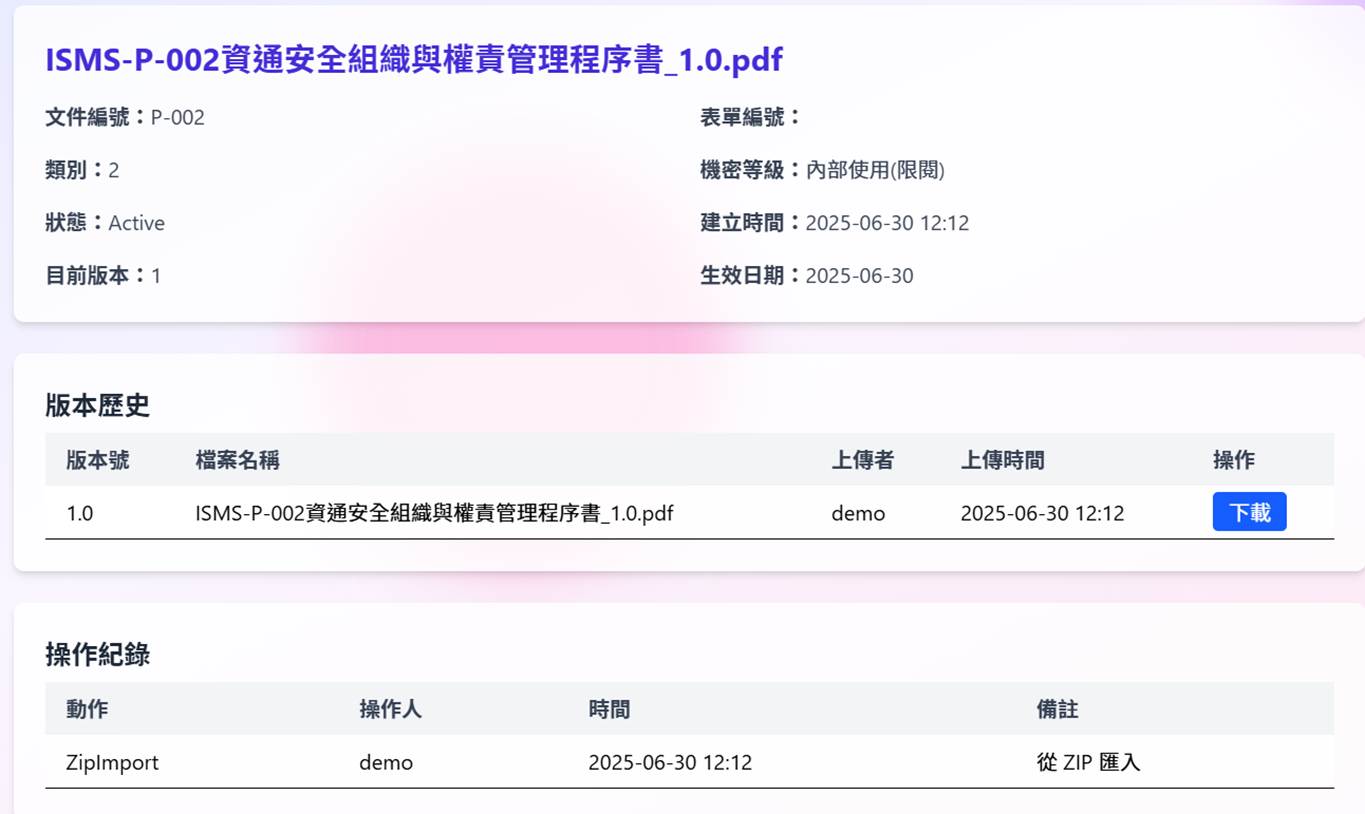Click the 版本歷史 section heading
The width and height of the screenshot is (1365, 814).
pyautogui.click(x=97, y=405)
